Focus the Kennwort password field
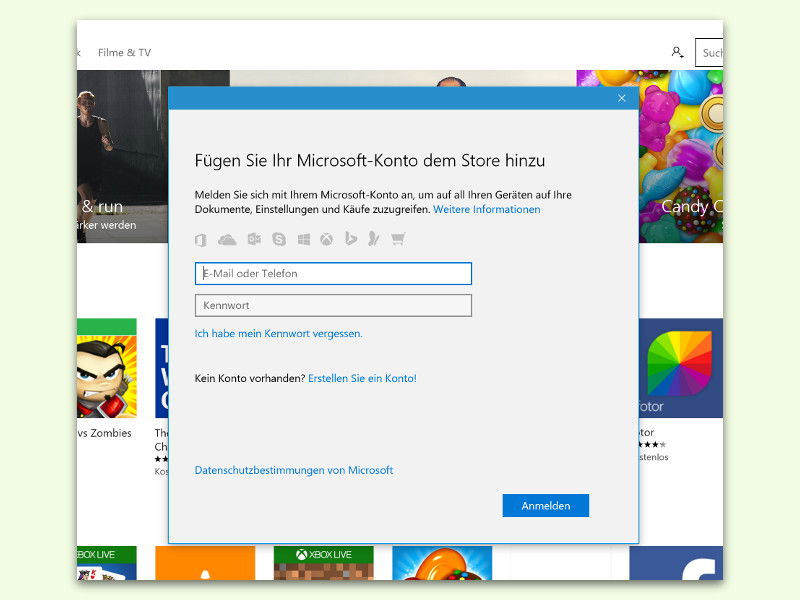Viewport: 800px width, 600px height. (333, 306)
